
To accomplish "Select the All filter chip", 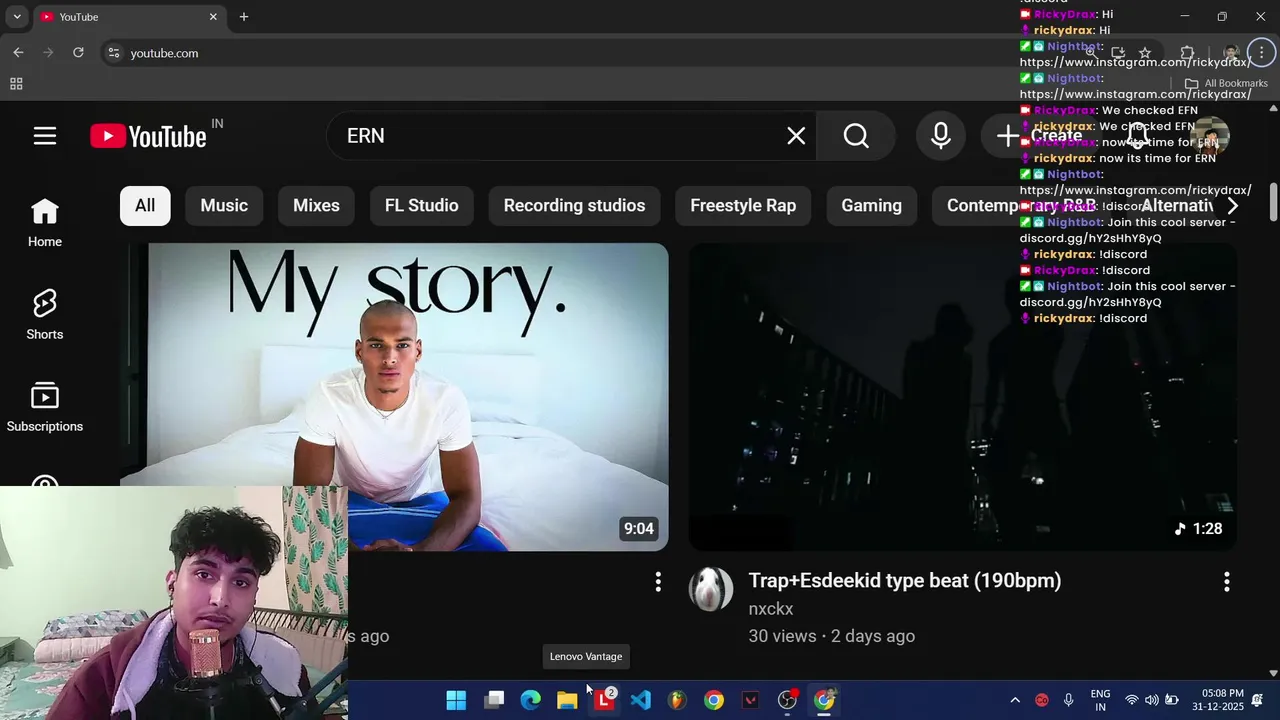I will click(x=145, y=205).
